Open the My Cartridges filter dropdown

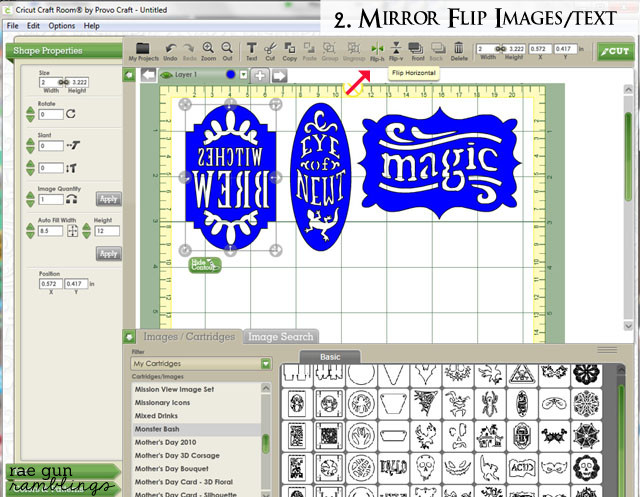[x=266, y=363]
